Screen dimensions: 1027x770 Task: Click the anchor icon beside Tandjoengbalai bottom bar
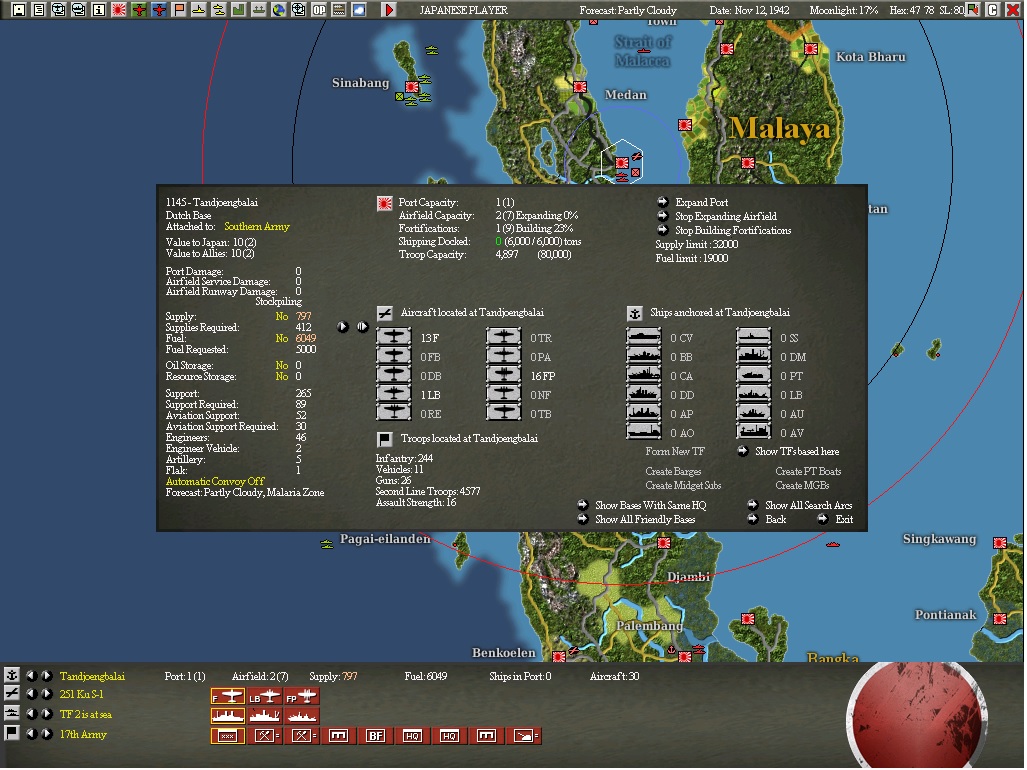pyautogui.click(x=11, y=675)
